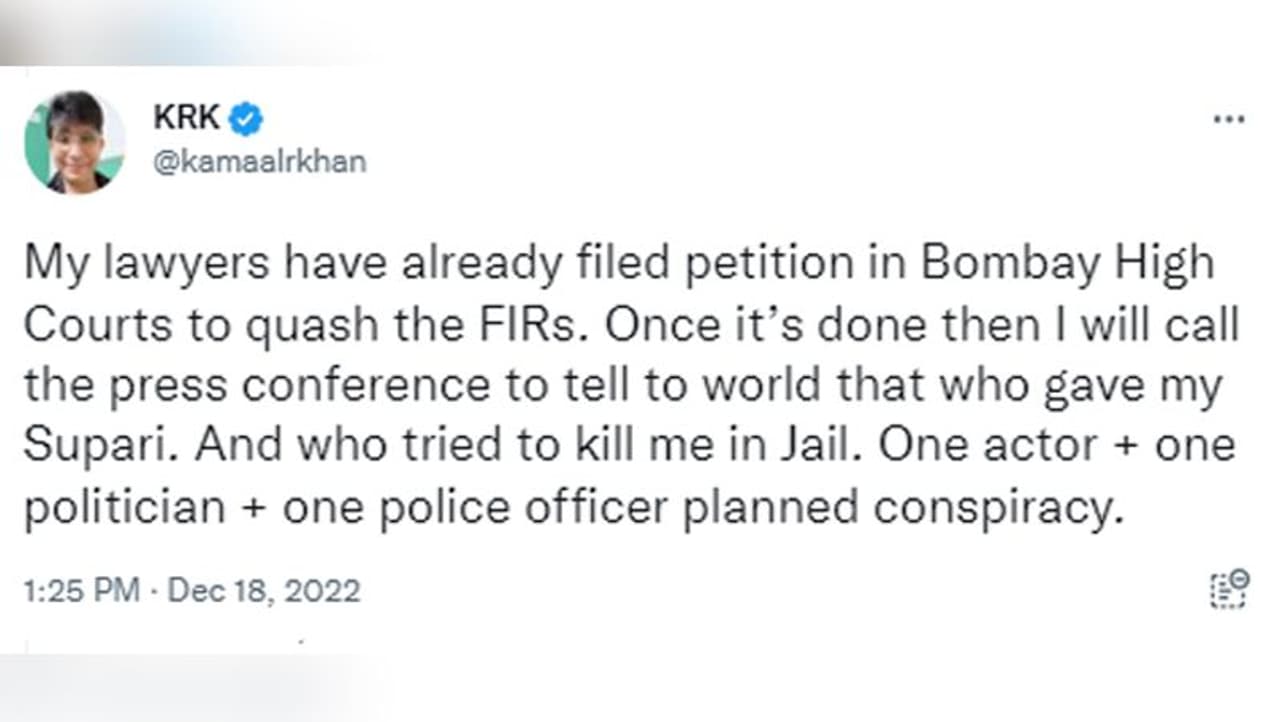
Task: Click the dashed document icon below the tweet
Action: coord(1229,588)
